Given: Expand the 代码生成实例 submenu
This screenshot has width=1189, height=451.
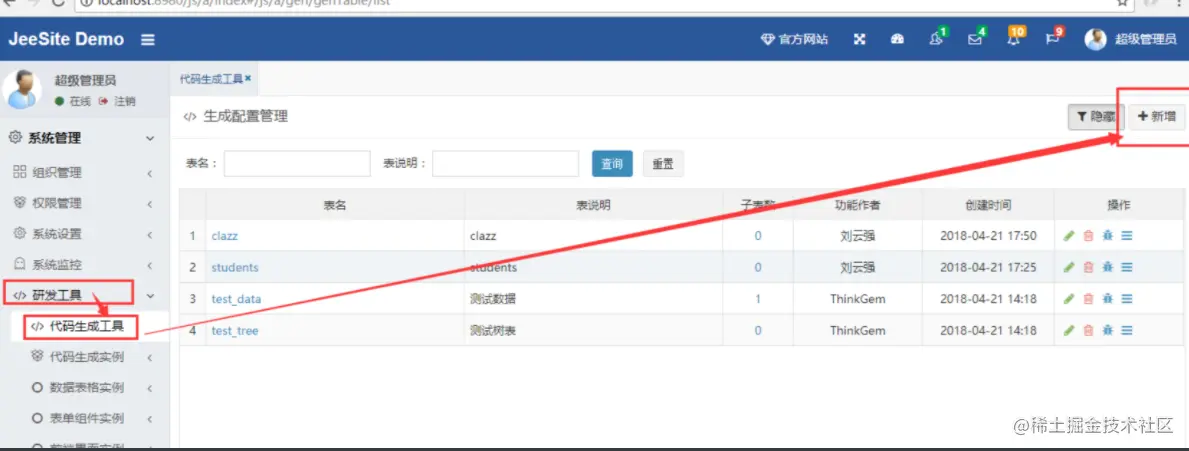Looking at the screenshot, I should [x=84, y=357].
